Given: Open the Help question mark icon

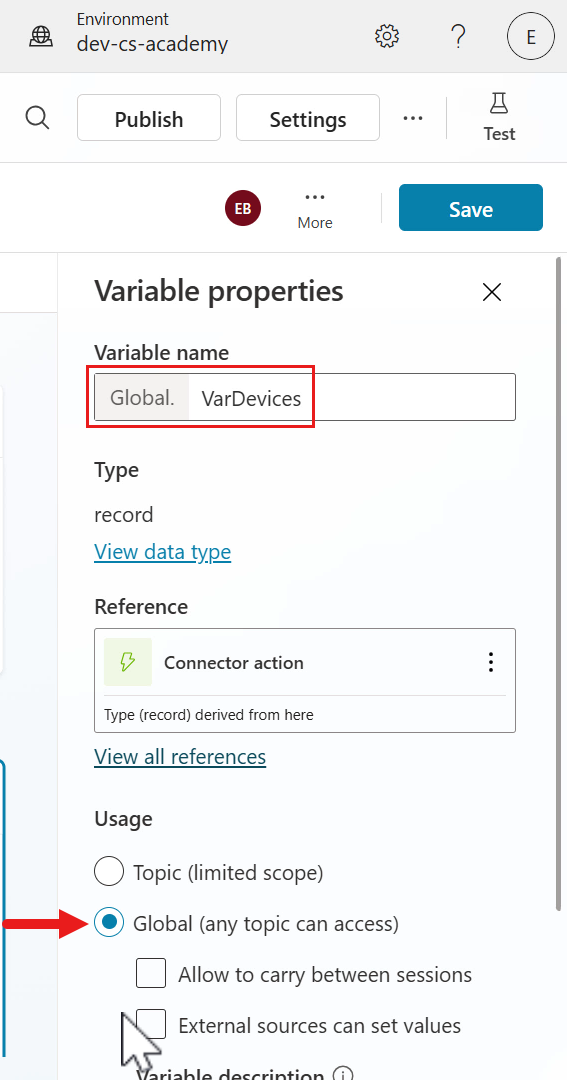Looking at the screenshot, I should point(458,36).
